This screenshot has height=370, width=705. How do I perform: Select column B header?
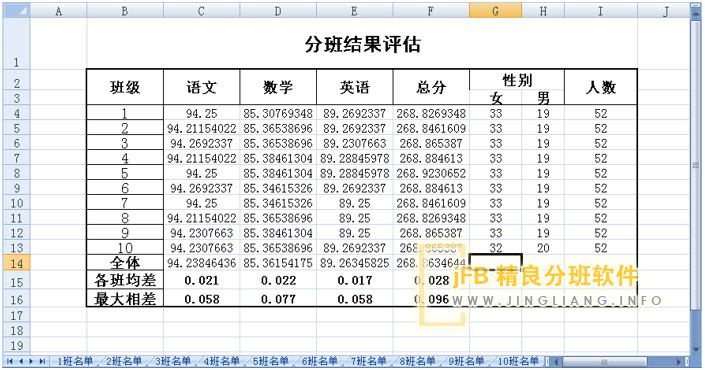coord(125,11)
